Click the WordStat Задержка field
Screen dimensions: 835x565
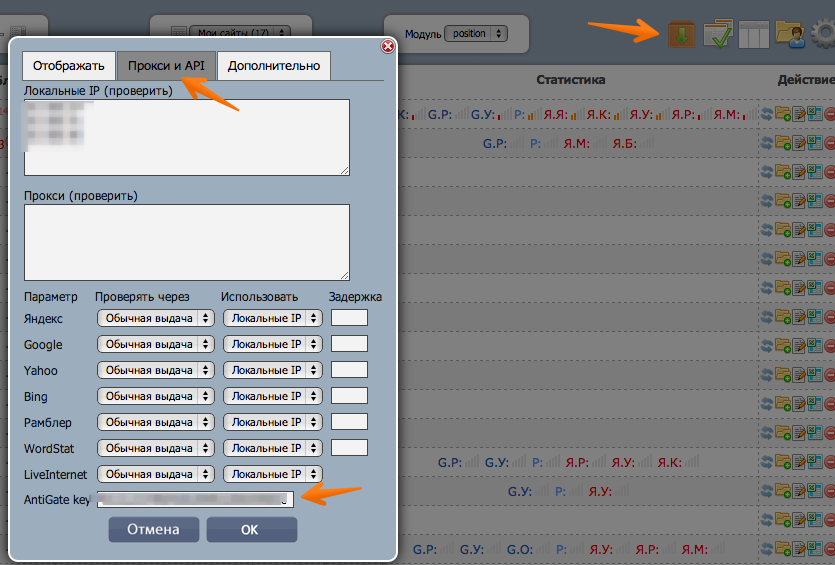(349, 448)
